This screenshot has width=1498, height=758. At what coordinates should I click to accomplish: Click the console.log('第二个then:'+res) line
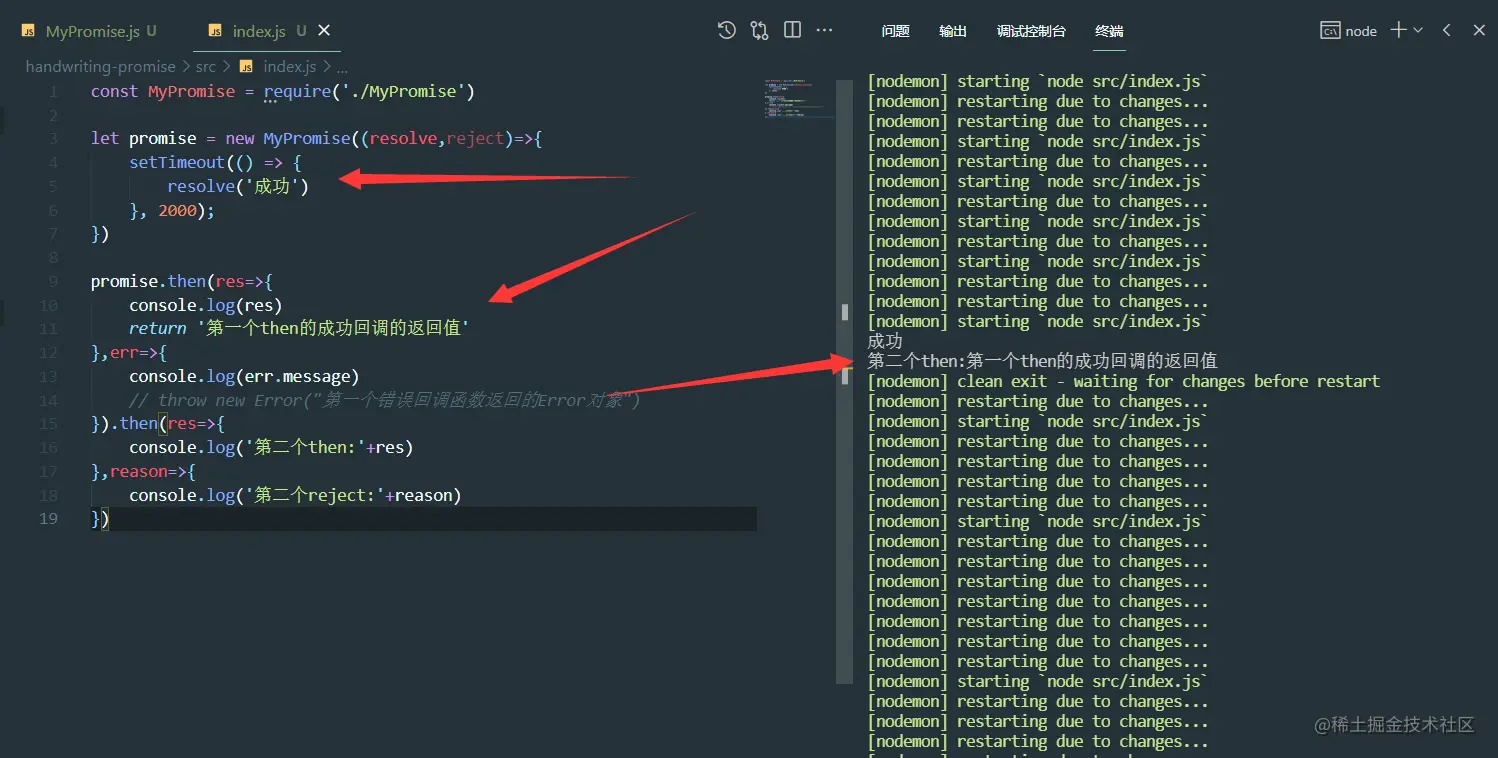[x=271, y=447]
